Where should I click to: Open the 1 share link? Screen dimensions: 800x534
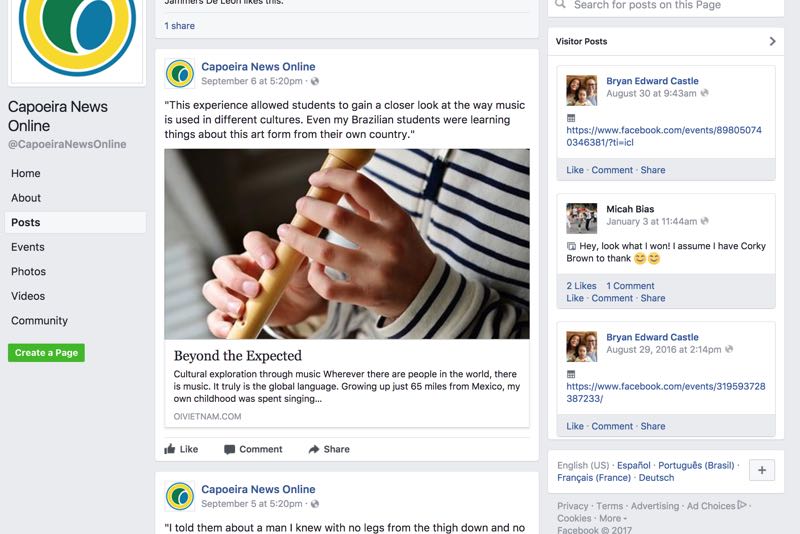[180, 26]
